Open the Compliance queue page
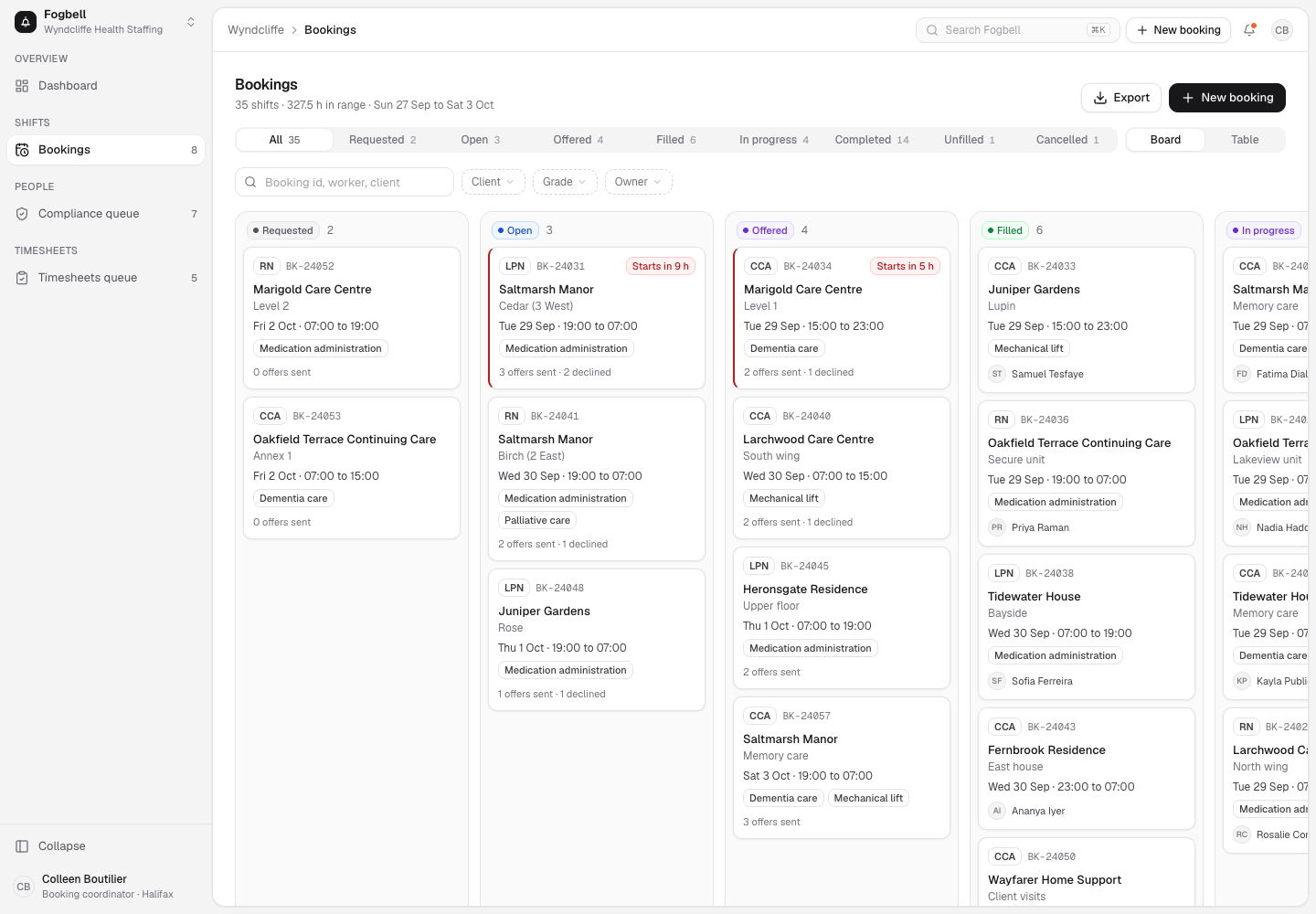The image size is (1316, 914). click(106, 214)
